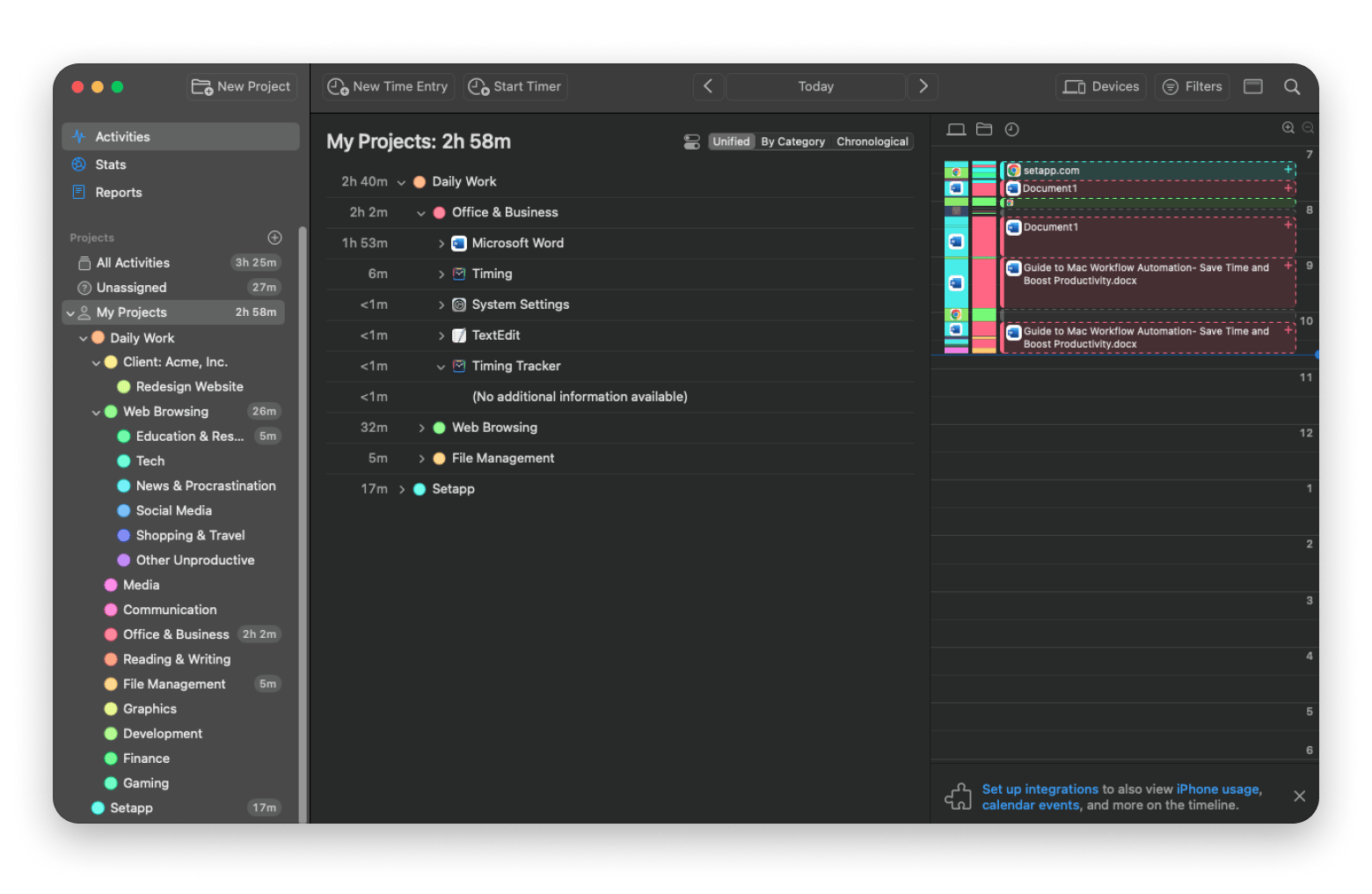Select the Unassigned project row
1372x894 pixels.
pos(174,287)
